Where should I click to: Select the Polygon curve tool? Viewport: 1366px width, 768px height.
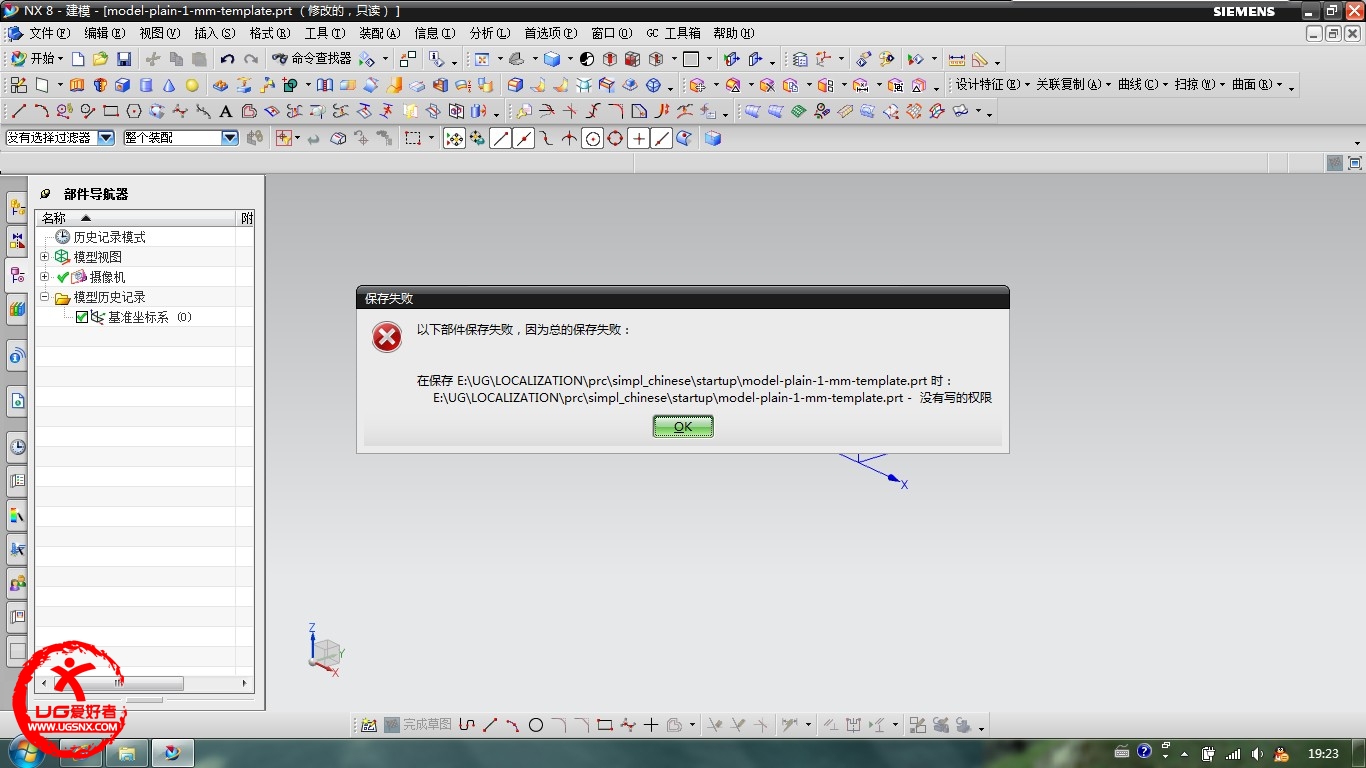(x=134, y=111)
